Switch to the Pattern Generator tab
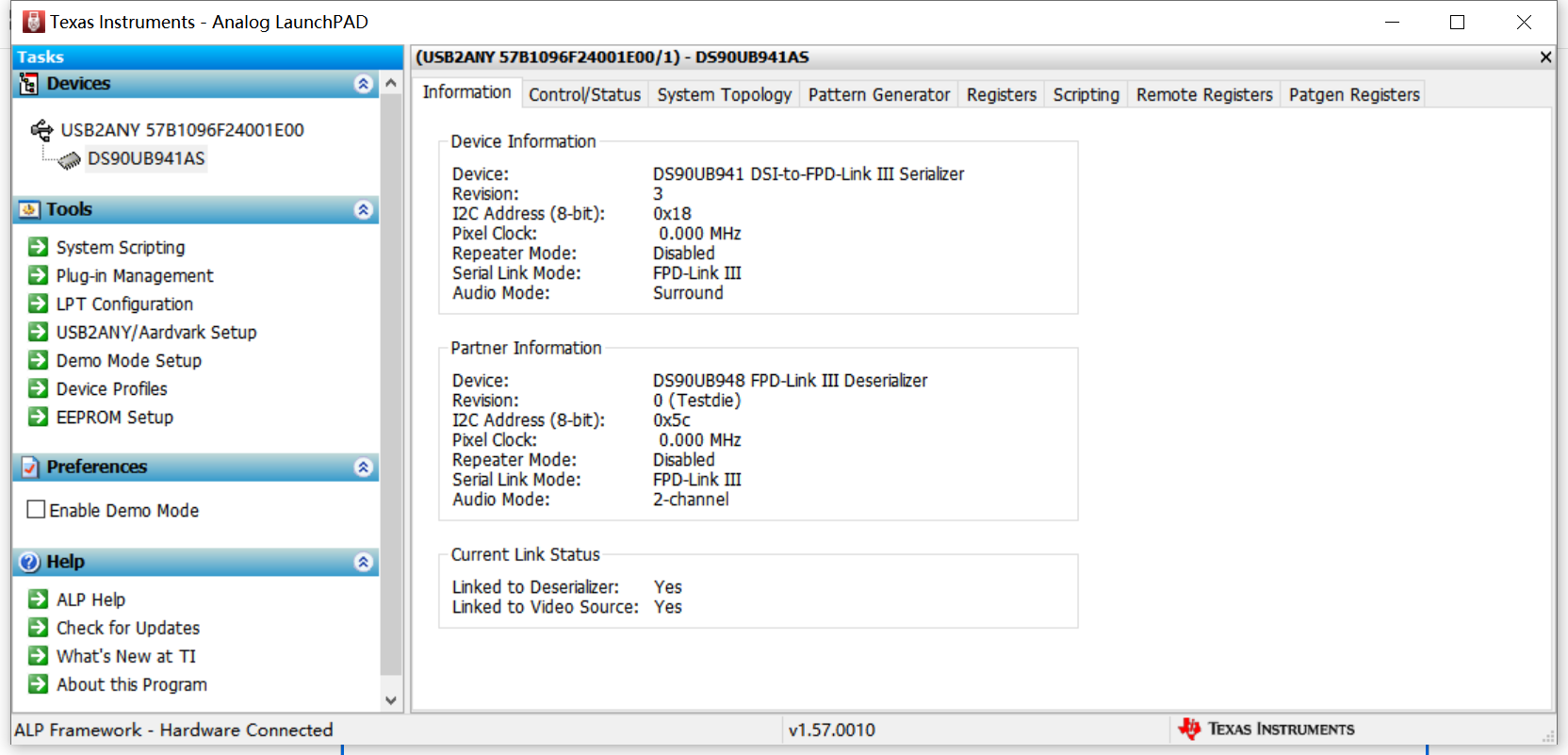The height and width of the screenshot is (755, 1568). 879,94
